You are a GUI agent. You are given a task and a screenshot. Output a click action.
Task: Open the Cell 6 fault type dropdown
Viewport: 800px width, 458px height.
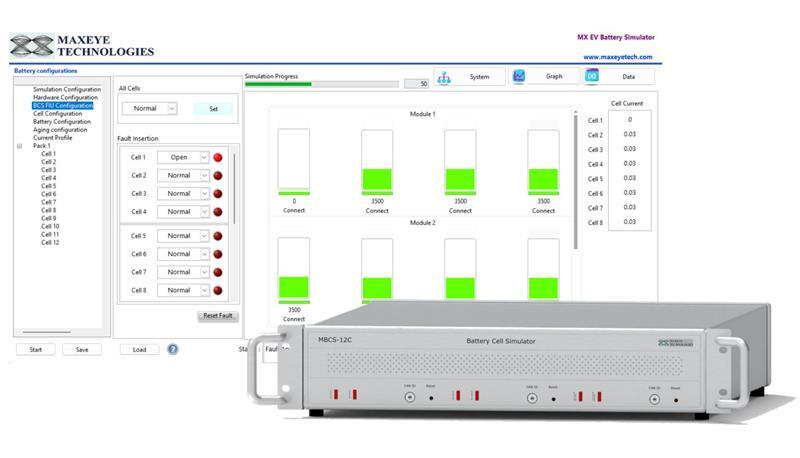click(x=183, y=254)
